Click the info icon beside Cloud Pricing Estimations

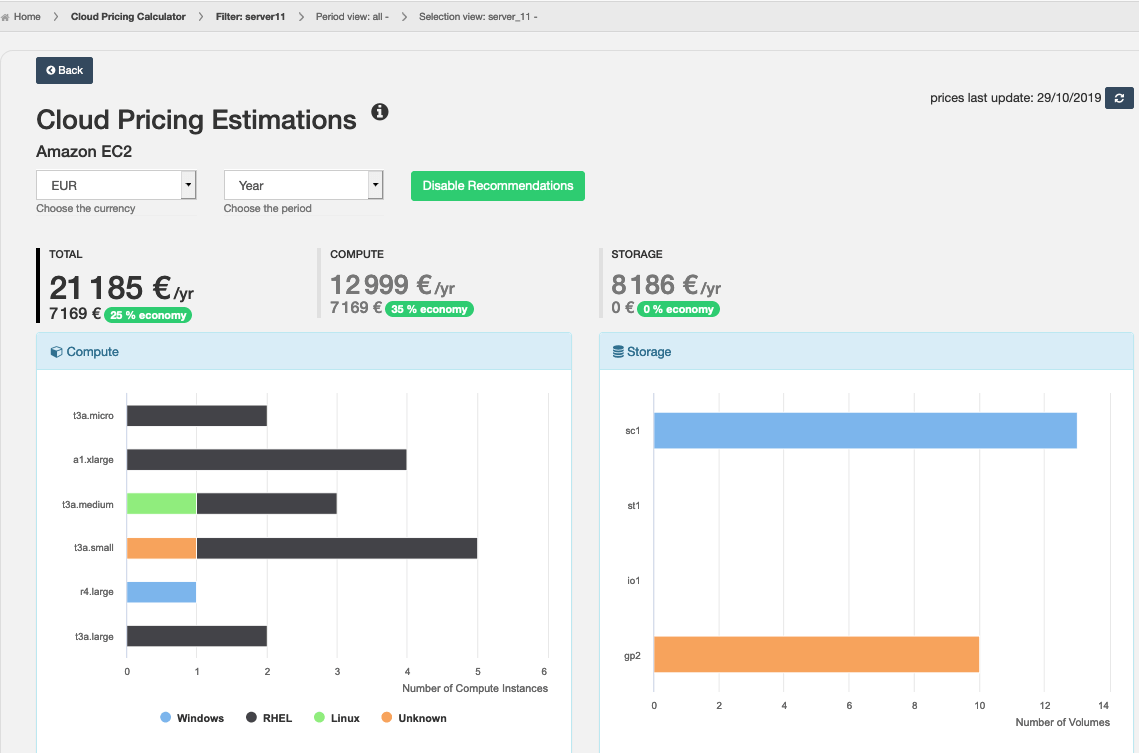coord(380,112)
